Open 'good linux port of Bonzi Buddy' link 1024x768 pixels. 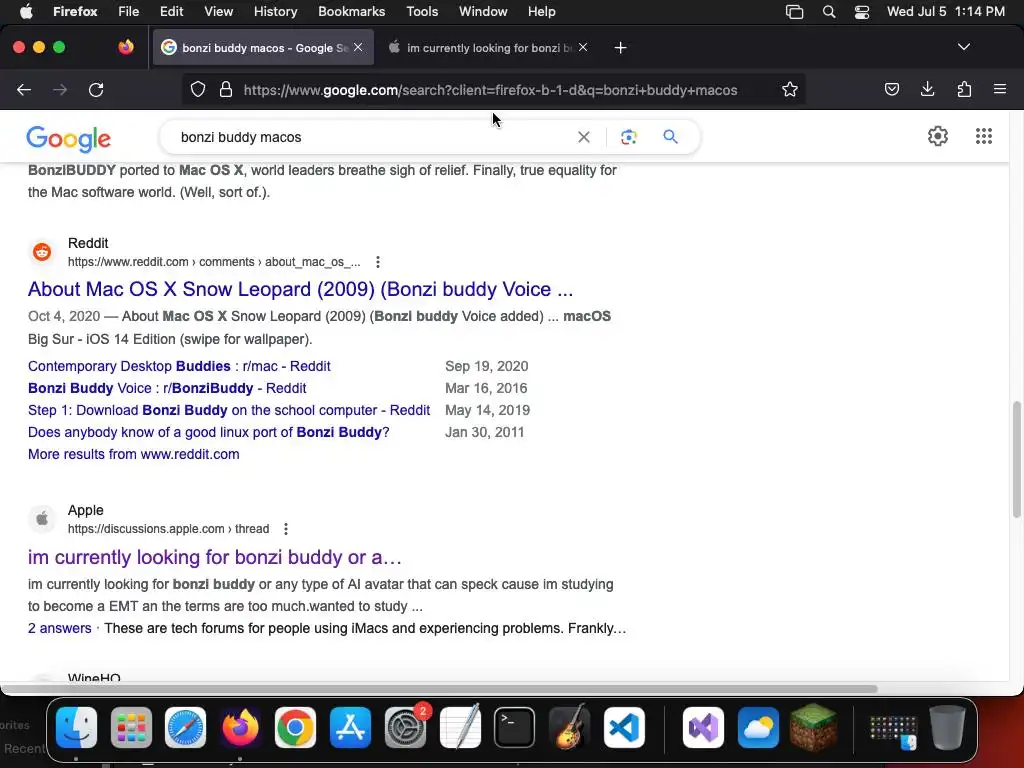click(x=208, y=432)
